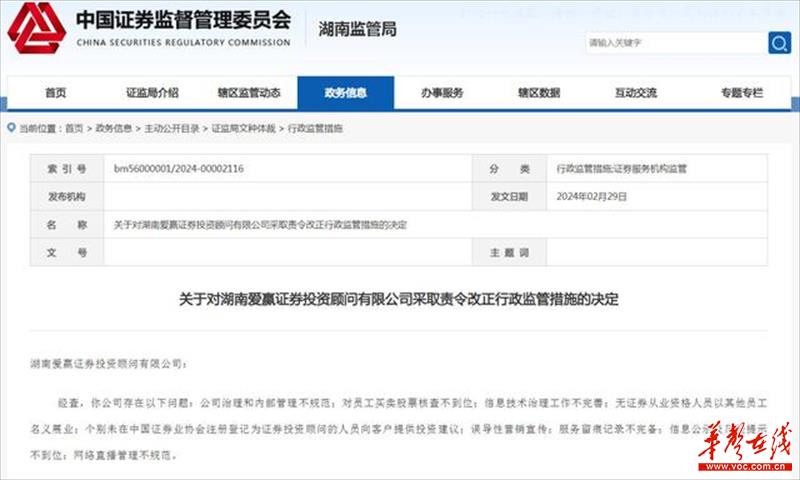Click the 行政监管措施 breadcrumb link
800x480 pixels.
click(x=315, y=129)
